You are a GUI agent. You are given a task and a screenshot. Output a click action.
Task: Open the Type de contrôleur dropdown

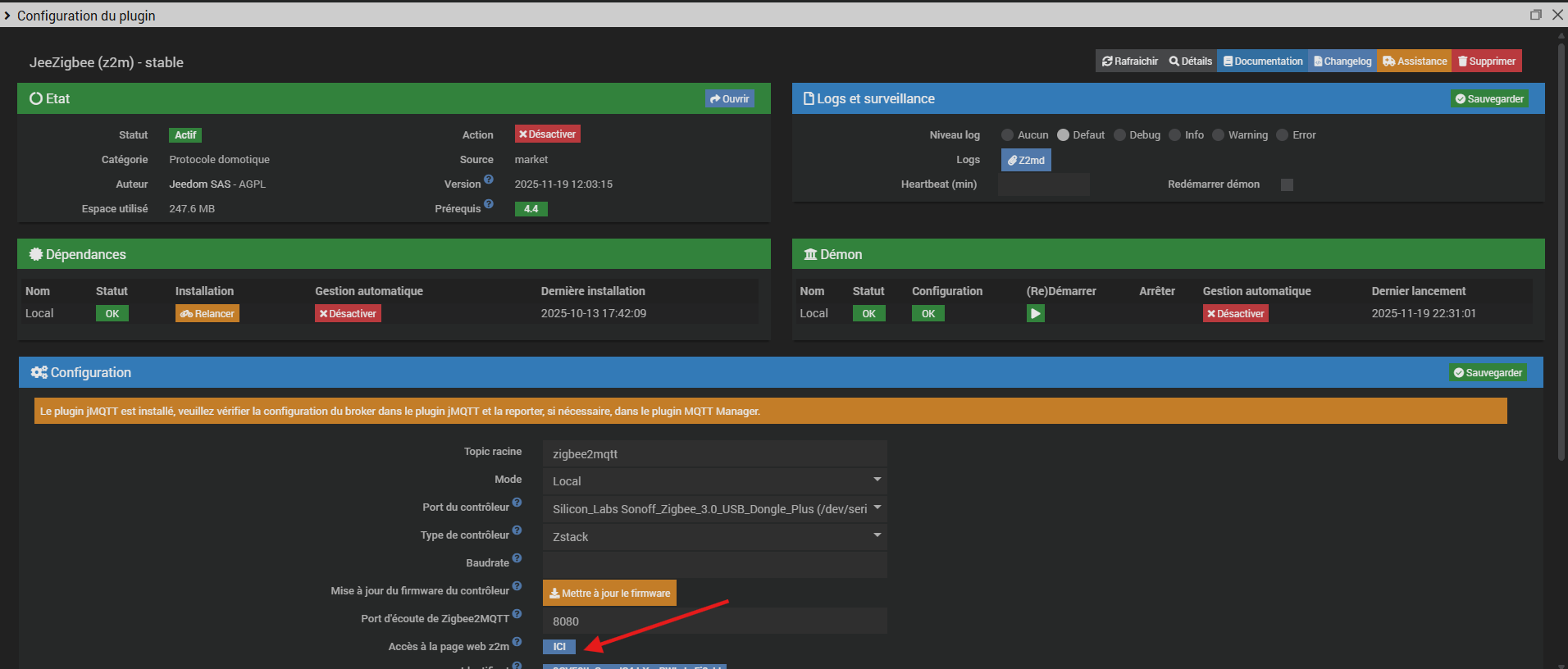coord(713,536)
